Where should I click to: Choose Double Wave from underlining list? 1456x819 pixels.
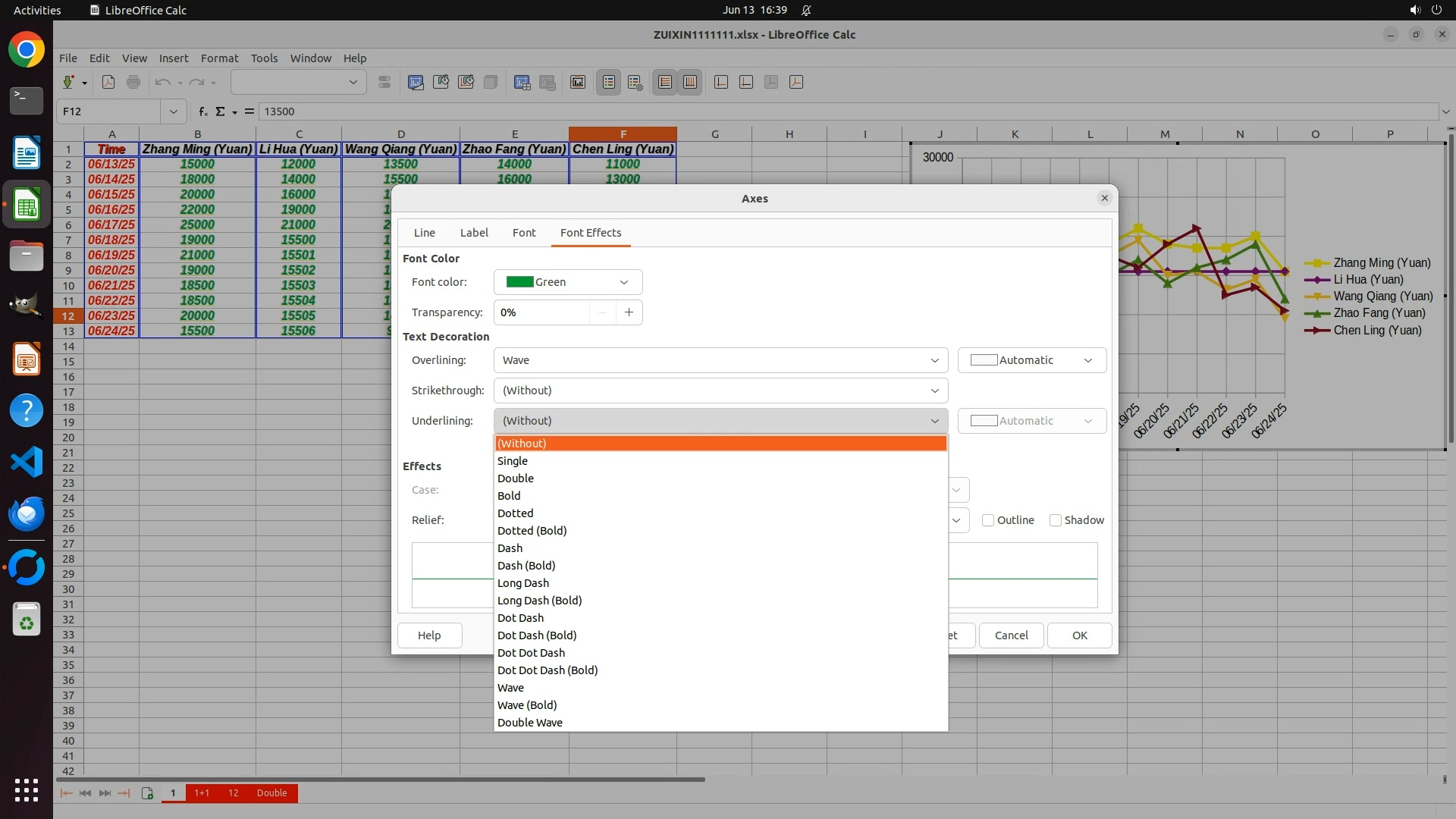coord(530,723)
